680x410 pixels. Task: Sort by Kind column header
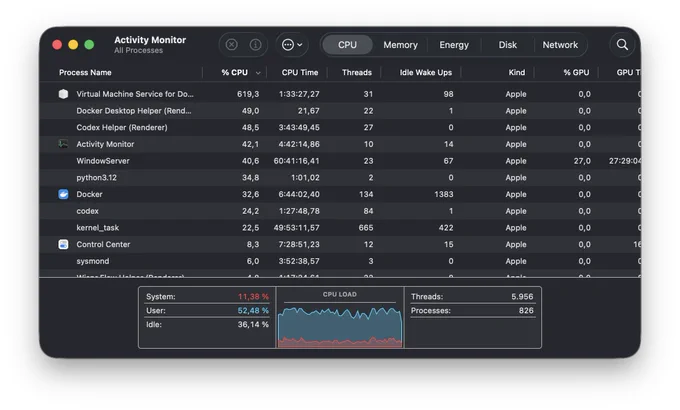[517, 72]
